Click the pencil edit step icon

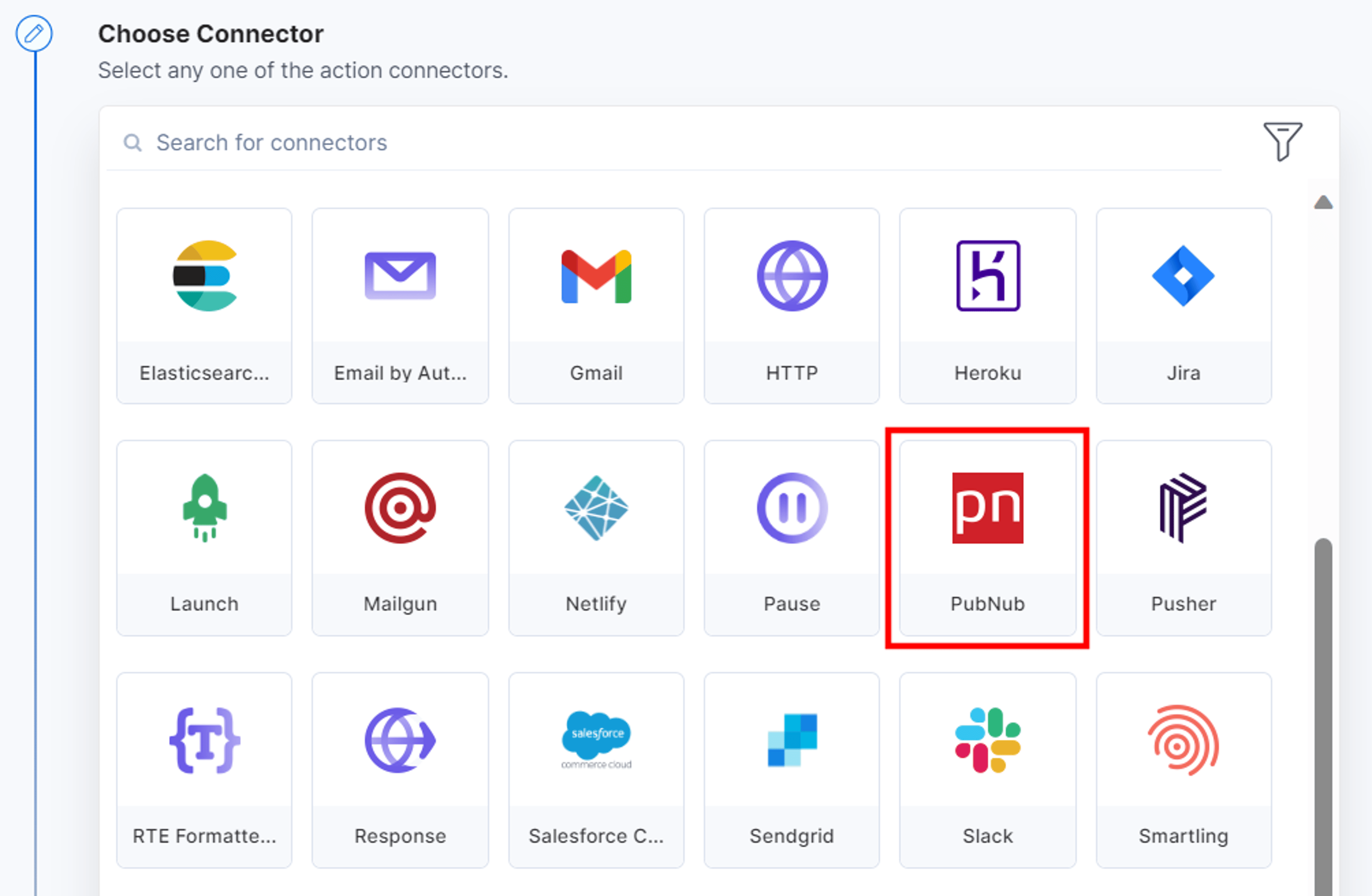tap(34, 34)
